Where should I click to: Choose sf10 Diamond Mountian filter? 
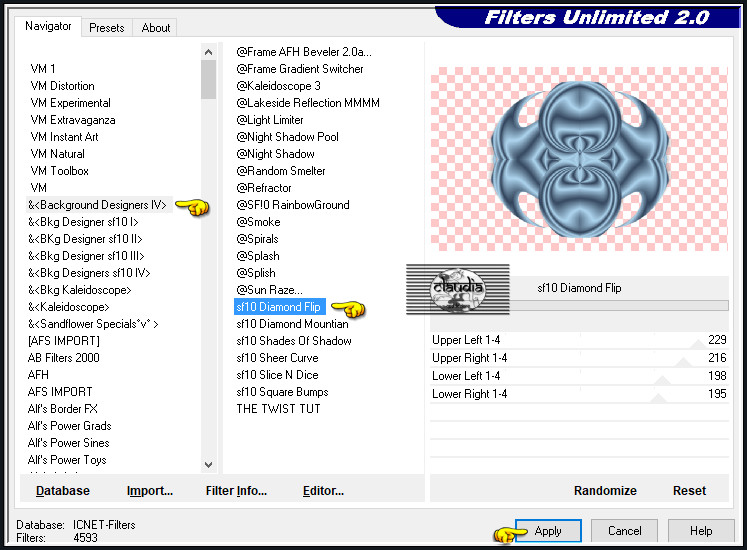click(293, 324)
